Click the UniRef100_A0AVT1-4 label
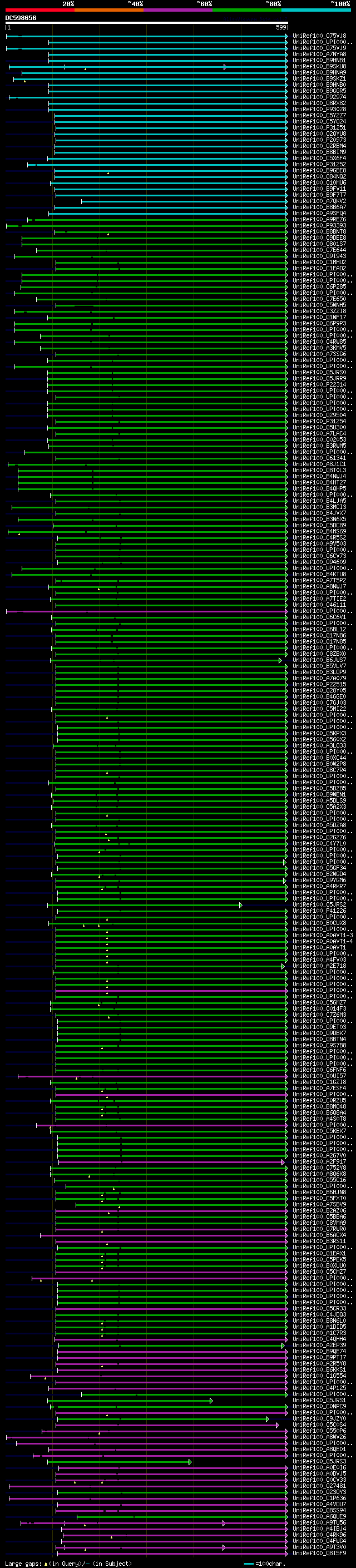 pos(323,942)
